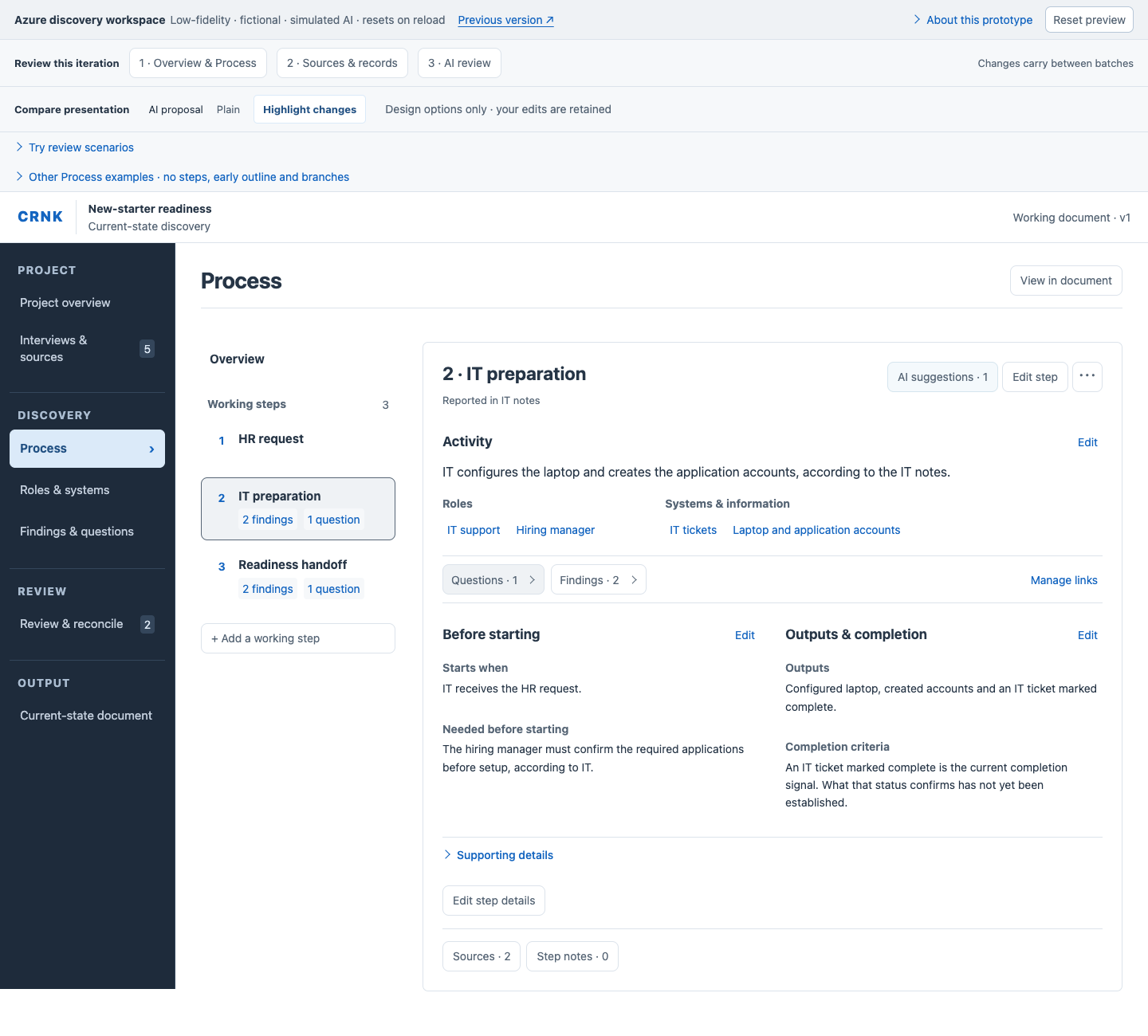Expand Try review scenarios
Screen dimensions: 1148x1036
74,147
